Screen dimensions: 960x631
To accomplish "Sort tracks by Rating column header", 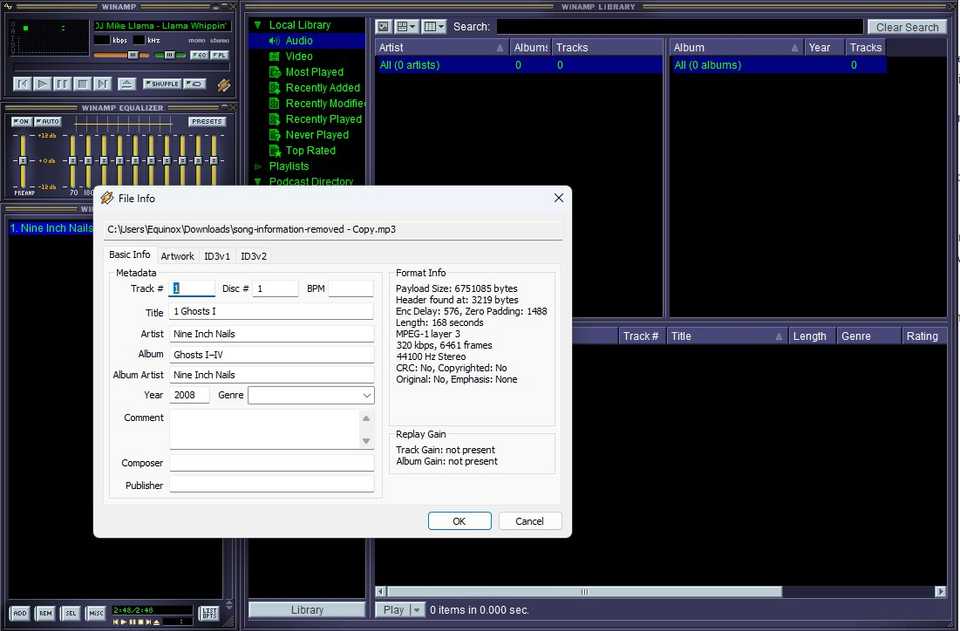I will tap(924, 336).
